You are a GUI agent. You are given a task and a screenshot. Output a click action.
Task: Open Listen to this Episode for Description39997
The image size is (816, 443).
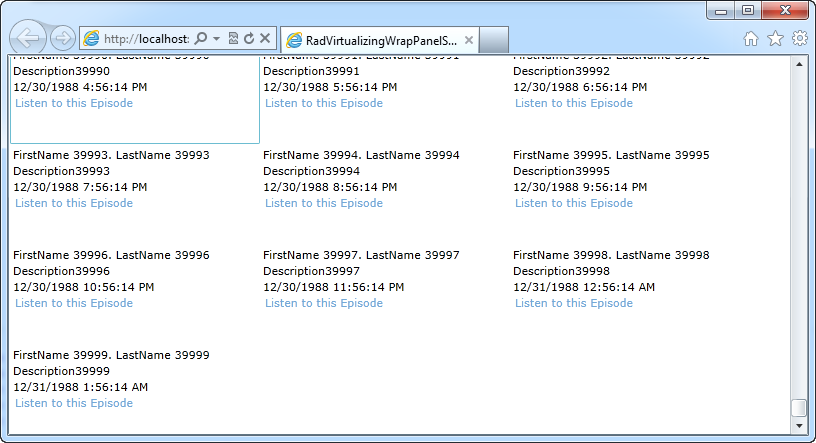point(324,303)
